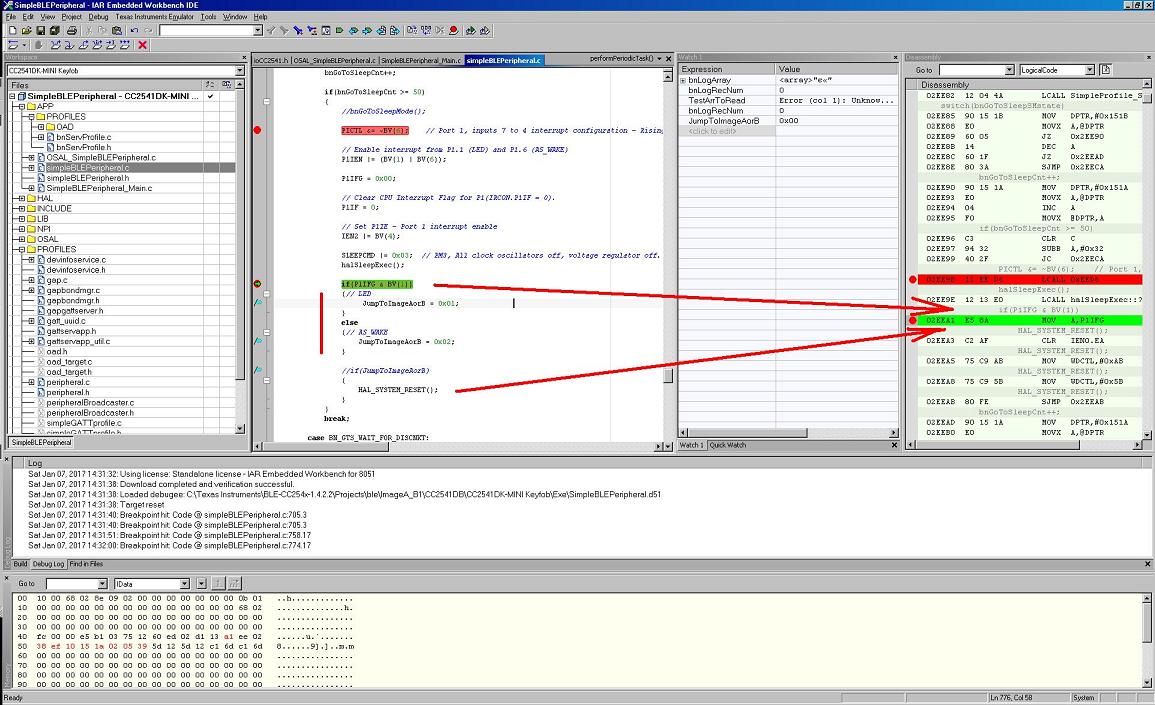Open the IData memory zone dropdown
Image resolution: width=1155 pixels, height=705 pixels.
(x=184, y=583)
